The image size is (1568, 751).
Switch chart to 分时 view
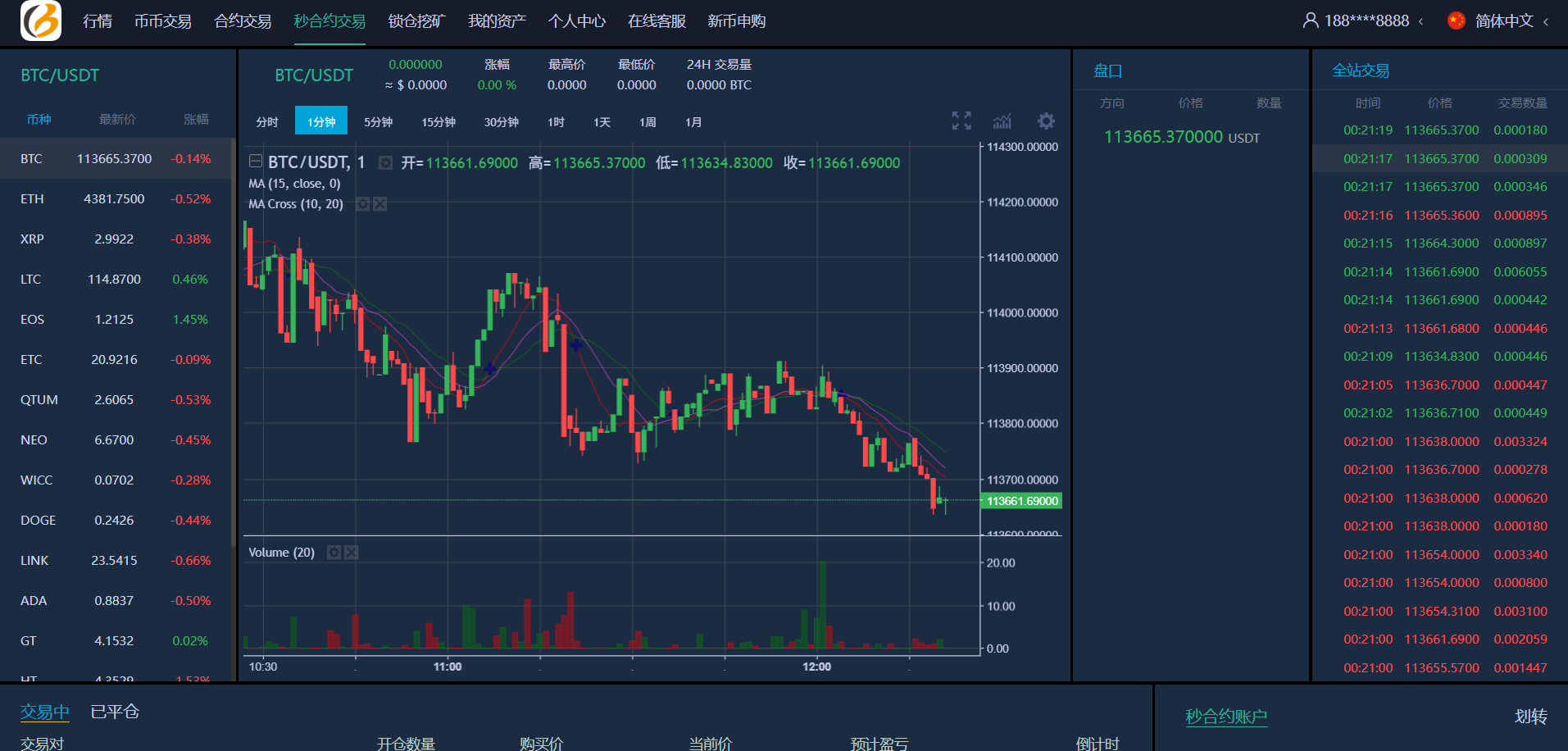pyautogui.click(x=267, y=122)
